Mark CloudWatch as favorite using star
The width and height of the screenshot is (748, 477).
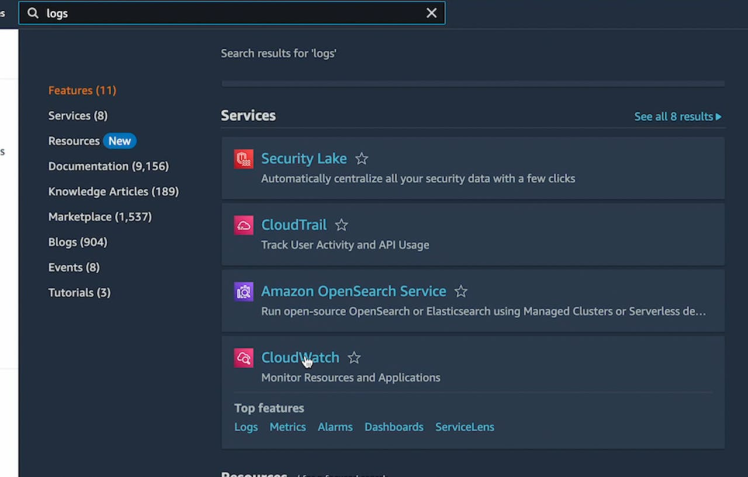(354, 358)
